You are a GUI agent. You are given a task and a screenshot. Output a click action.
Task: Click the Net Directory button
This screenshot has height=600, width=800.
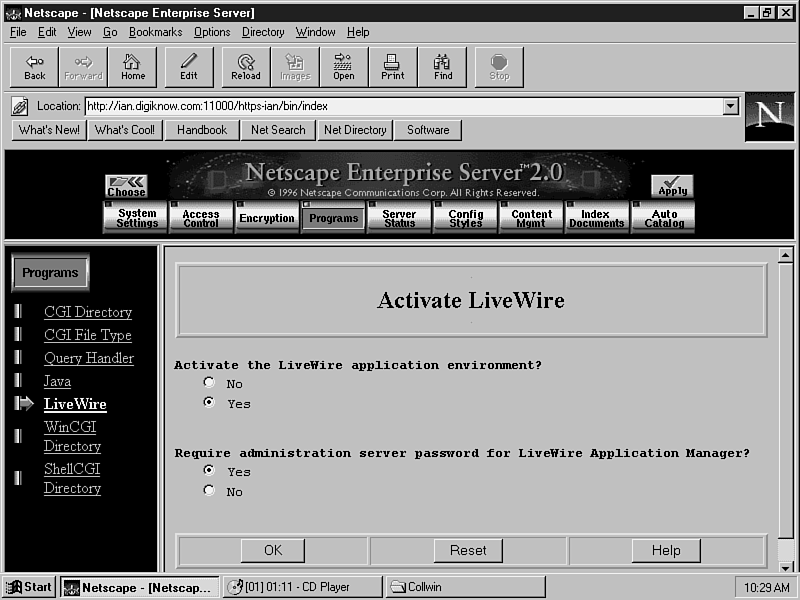coord(355,130)
